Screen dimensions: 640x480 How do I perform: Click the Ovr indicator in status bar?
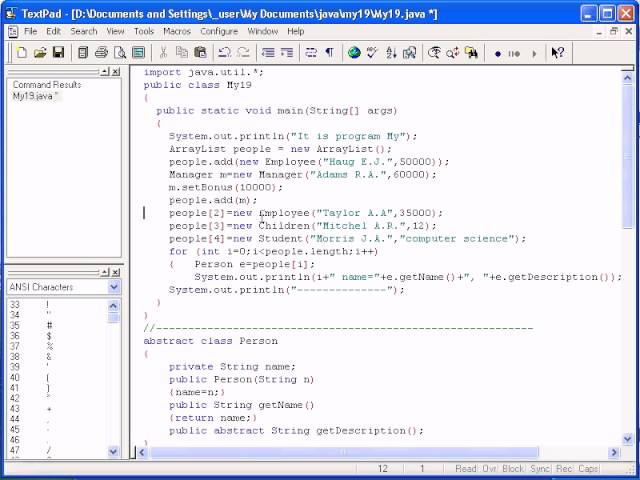pos(489,469)
